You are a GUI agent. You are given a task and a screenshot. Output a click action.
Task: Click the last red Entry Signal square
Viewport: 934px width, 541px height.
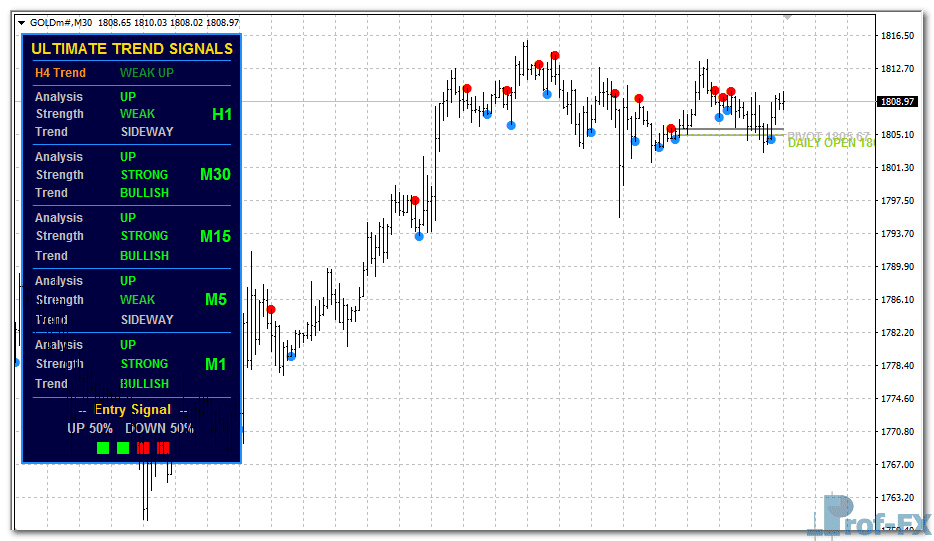tap(163, 448)
